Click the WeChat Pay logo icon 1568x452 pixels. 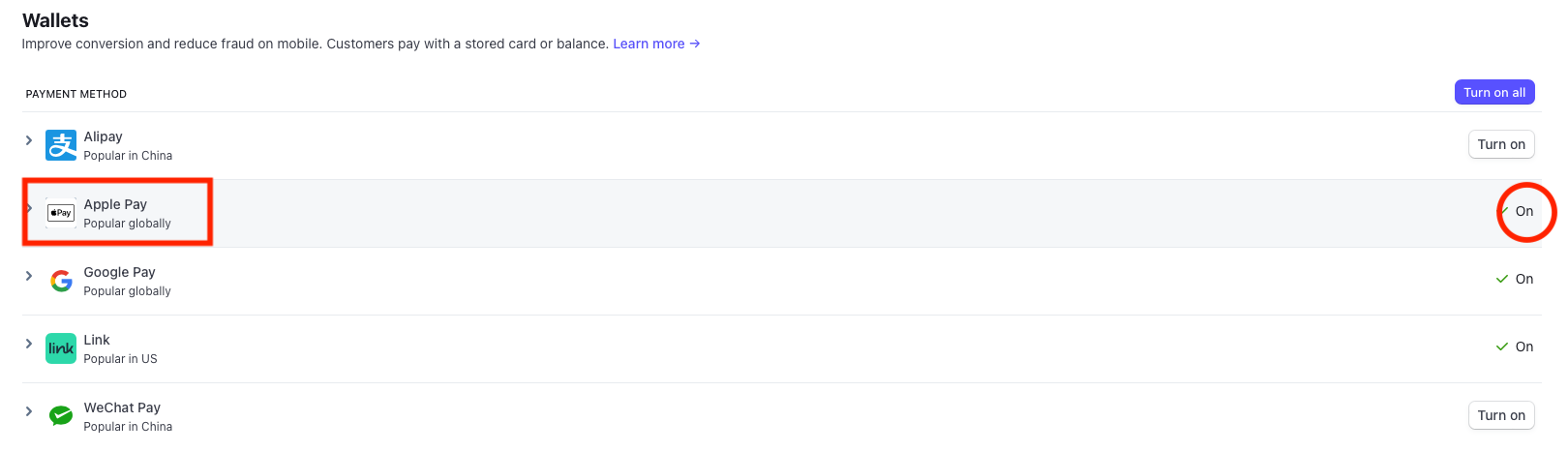point(61,416)
